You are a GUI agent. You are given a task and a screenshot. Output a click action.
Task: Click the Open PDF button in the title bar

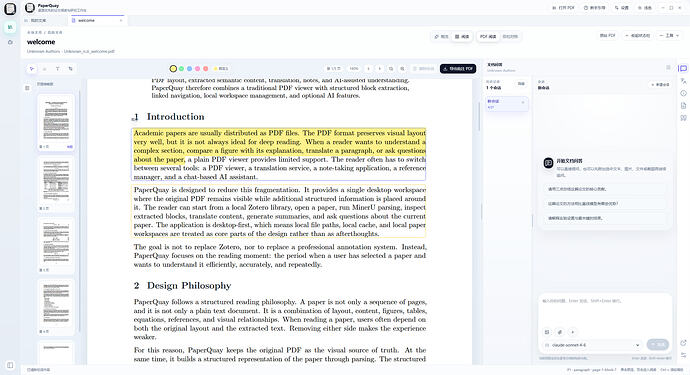[563, 8]
